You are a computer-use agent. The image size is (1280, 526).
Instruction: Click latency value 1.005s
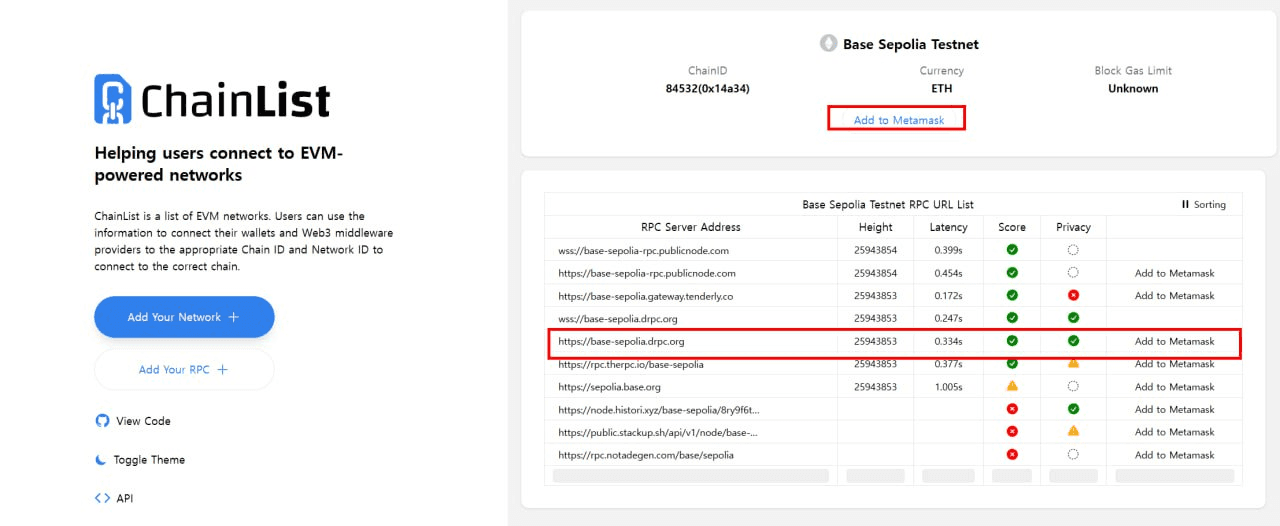tap(948, 387)
